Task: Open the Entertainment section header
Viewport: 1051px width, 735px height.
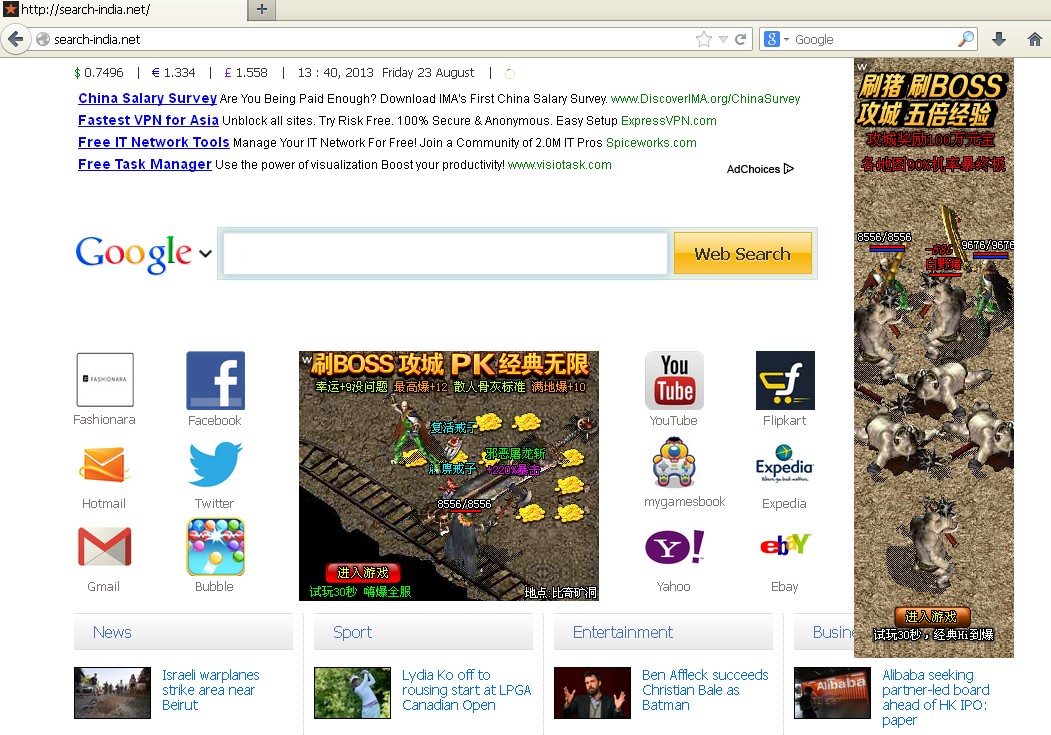Action: (663, 632)
